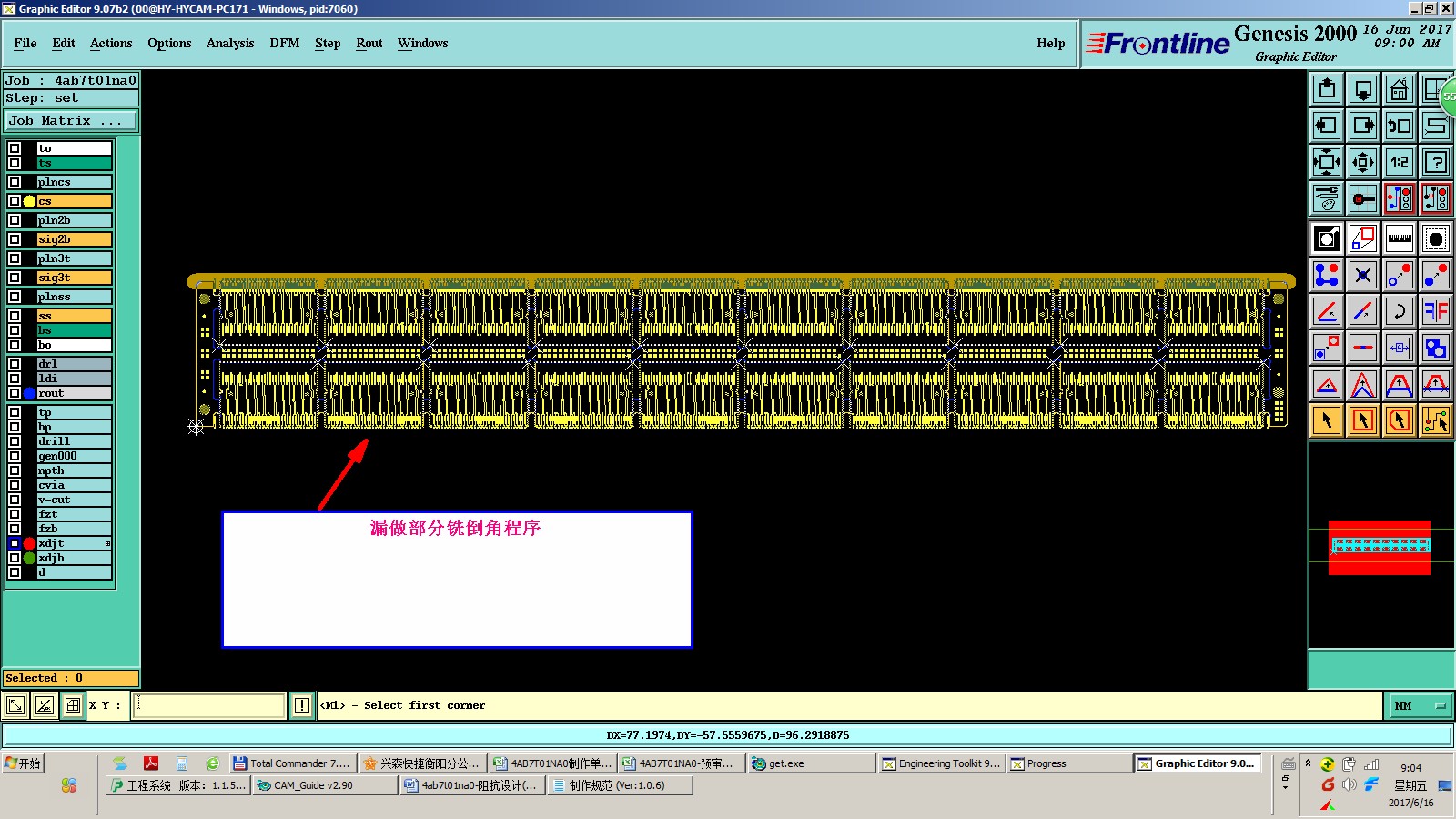The height and width of the screenshot is (819, 1456).
Task: Open the MM units dropdown
Action: pos(1420,705)
